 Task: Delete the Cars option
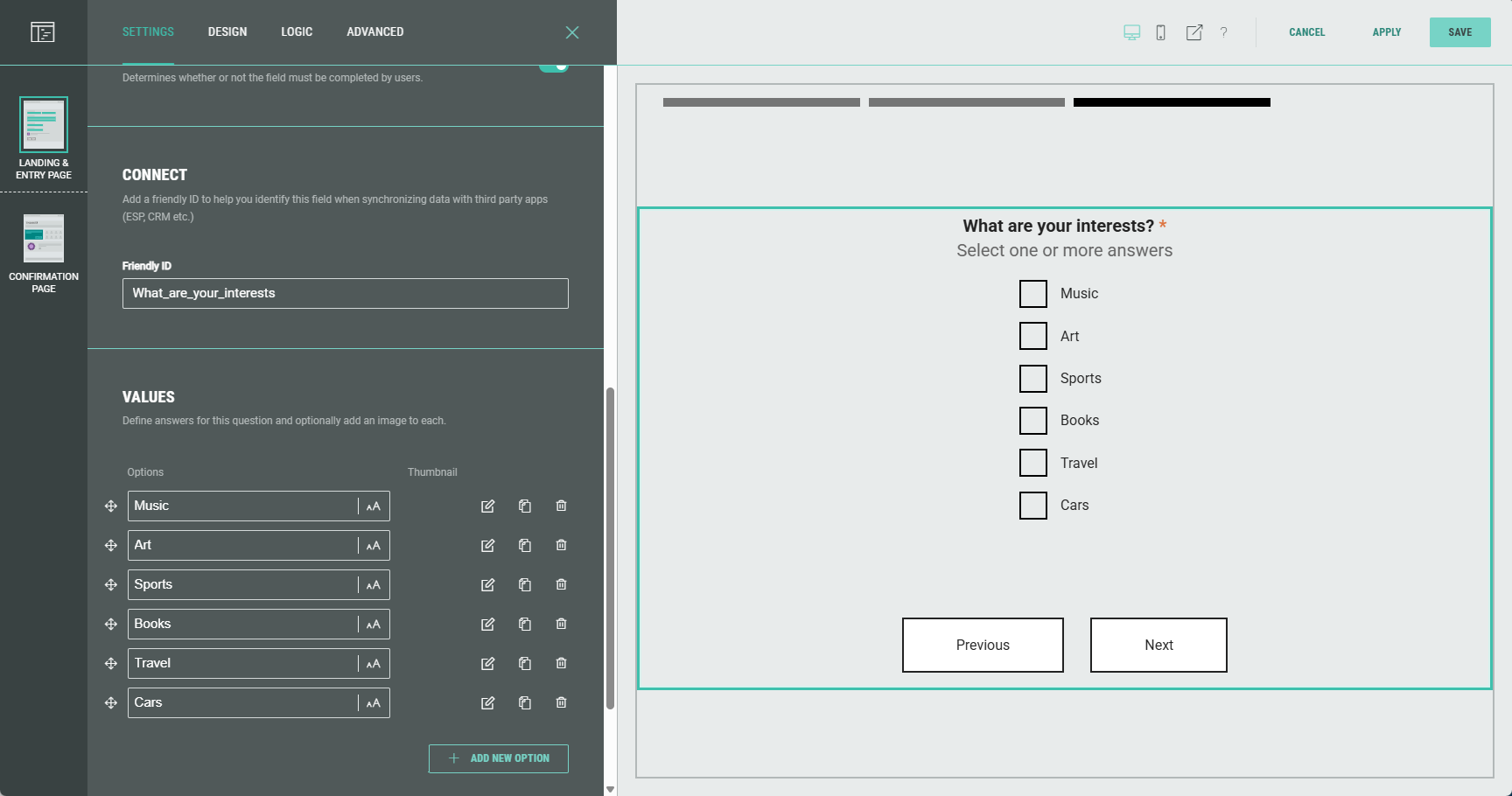point(562,703)
